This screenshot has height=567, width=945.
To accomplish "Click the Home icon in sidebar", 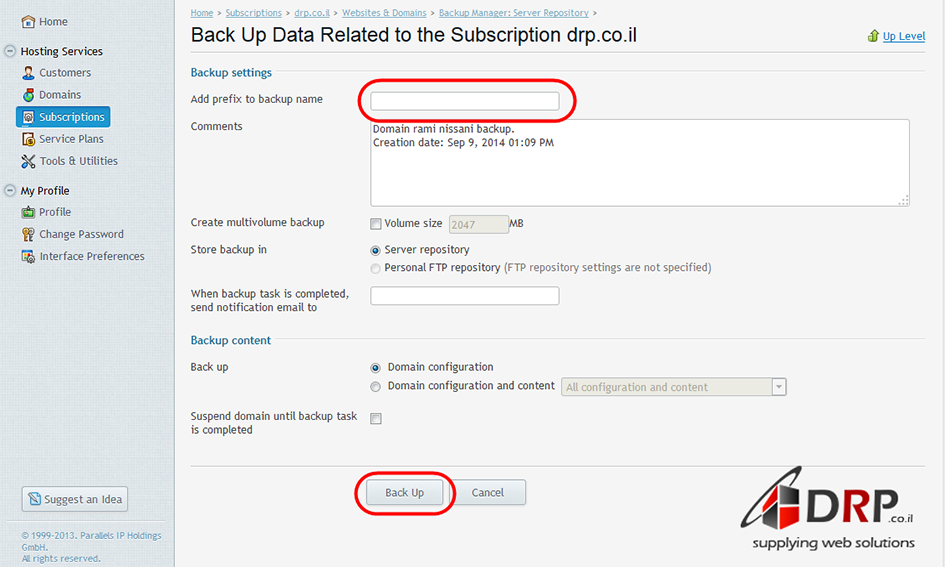I will click(28, 22).
